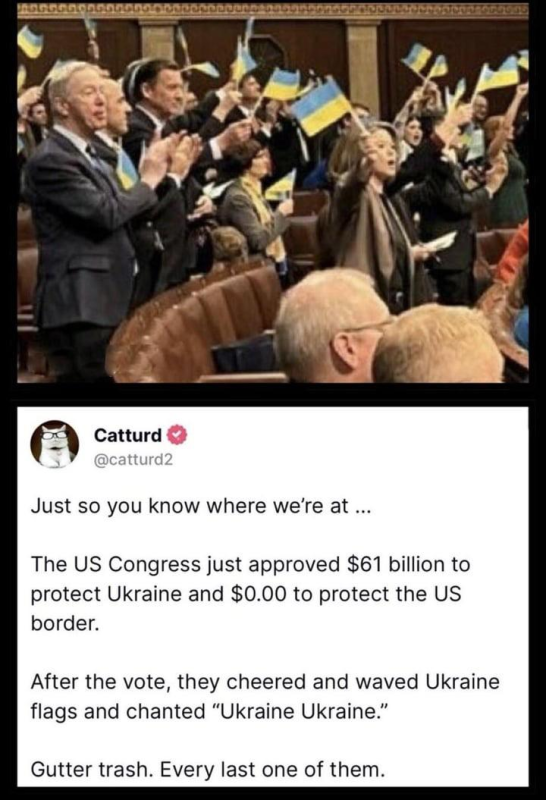Click the largest Ukrainian flag in photo
546x800 pixels.
(x=321, y=106)
